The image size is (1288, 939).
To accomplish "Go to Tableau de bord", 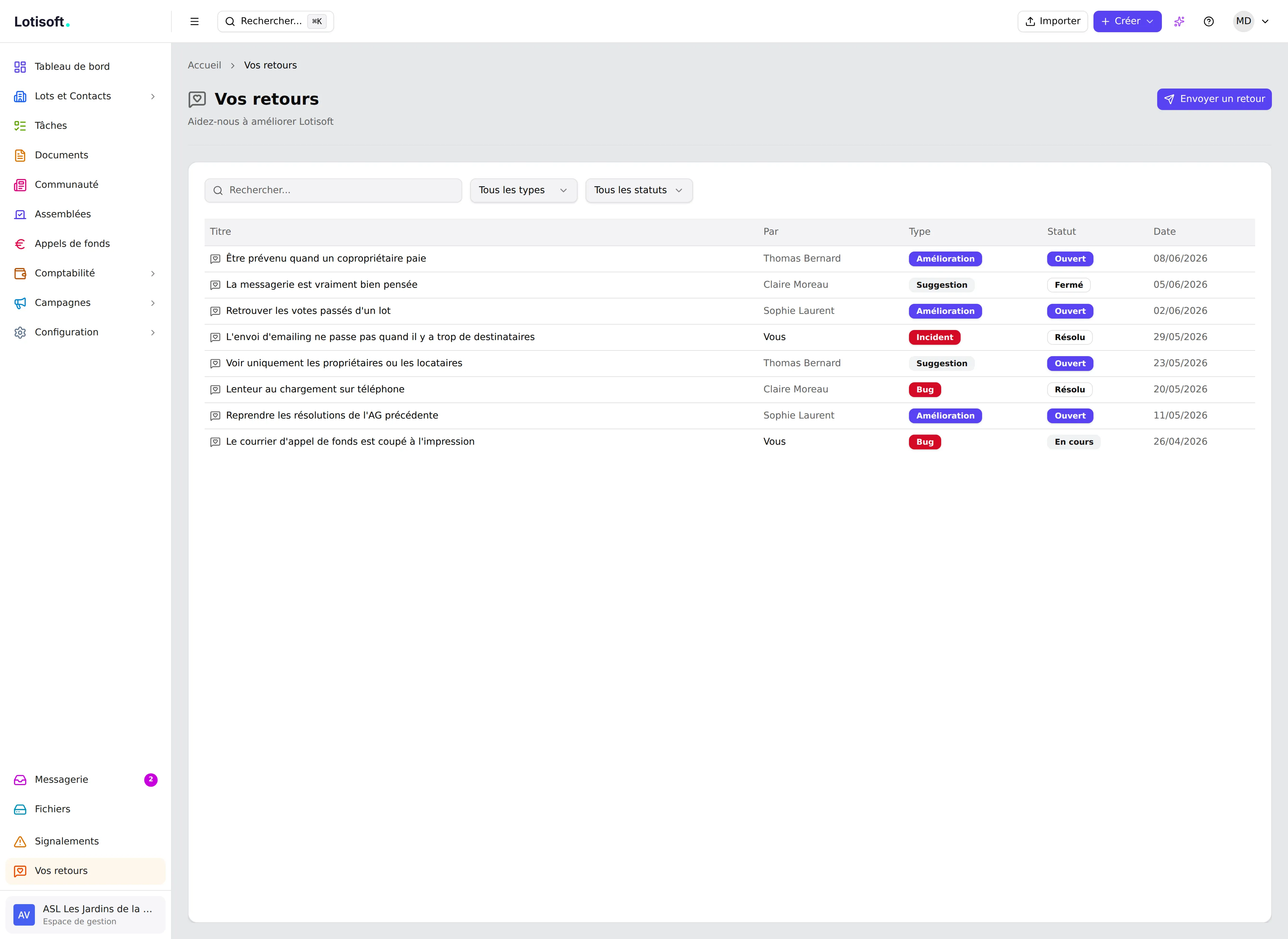I will point(85,67).
